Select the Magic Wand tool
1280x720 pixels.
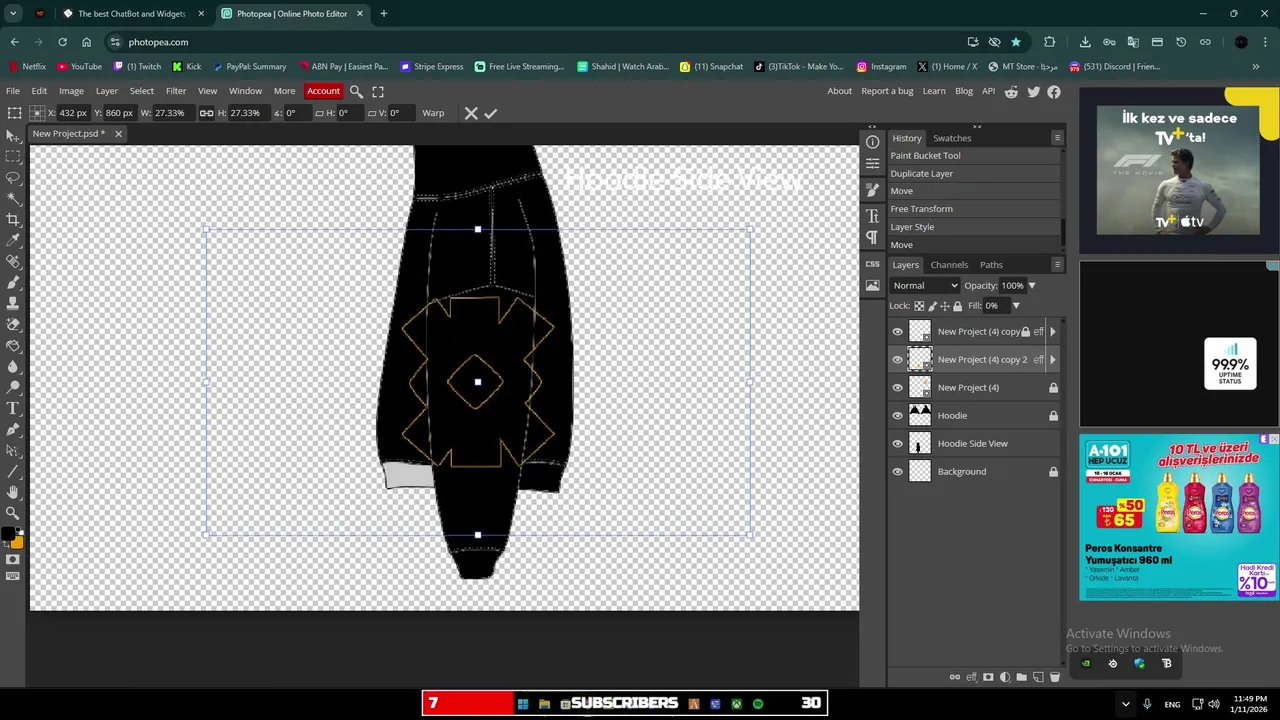pyautogui.click(x=13, y=199)
